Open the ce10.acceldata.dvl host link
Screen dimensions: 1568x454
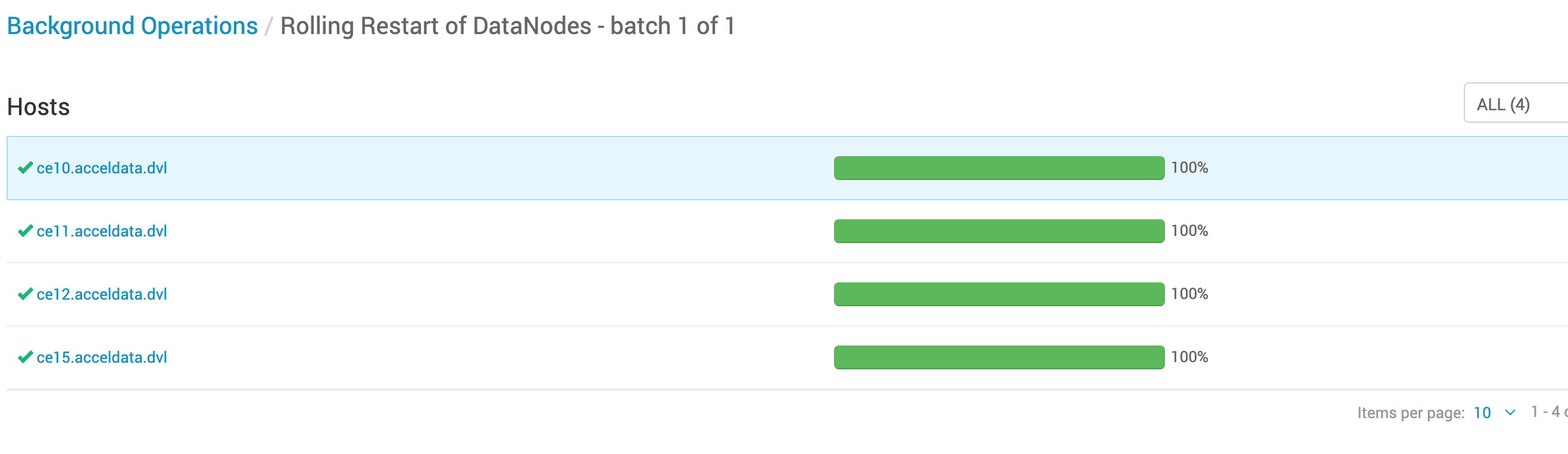[x=102, y=168]
